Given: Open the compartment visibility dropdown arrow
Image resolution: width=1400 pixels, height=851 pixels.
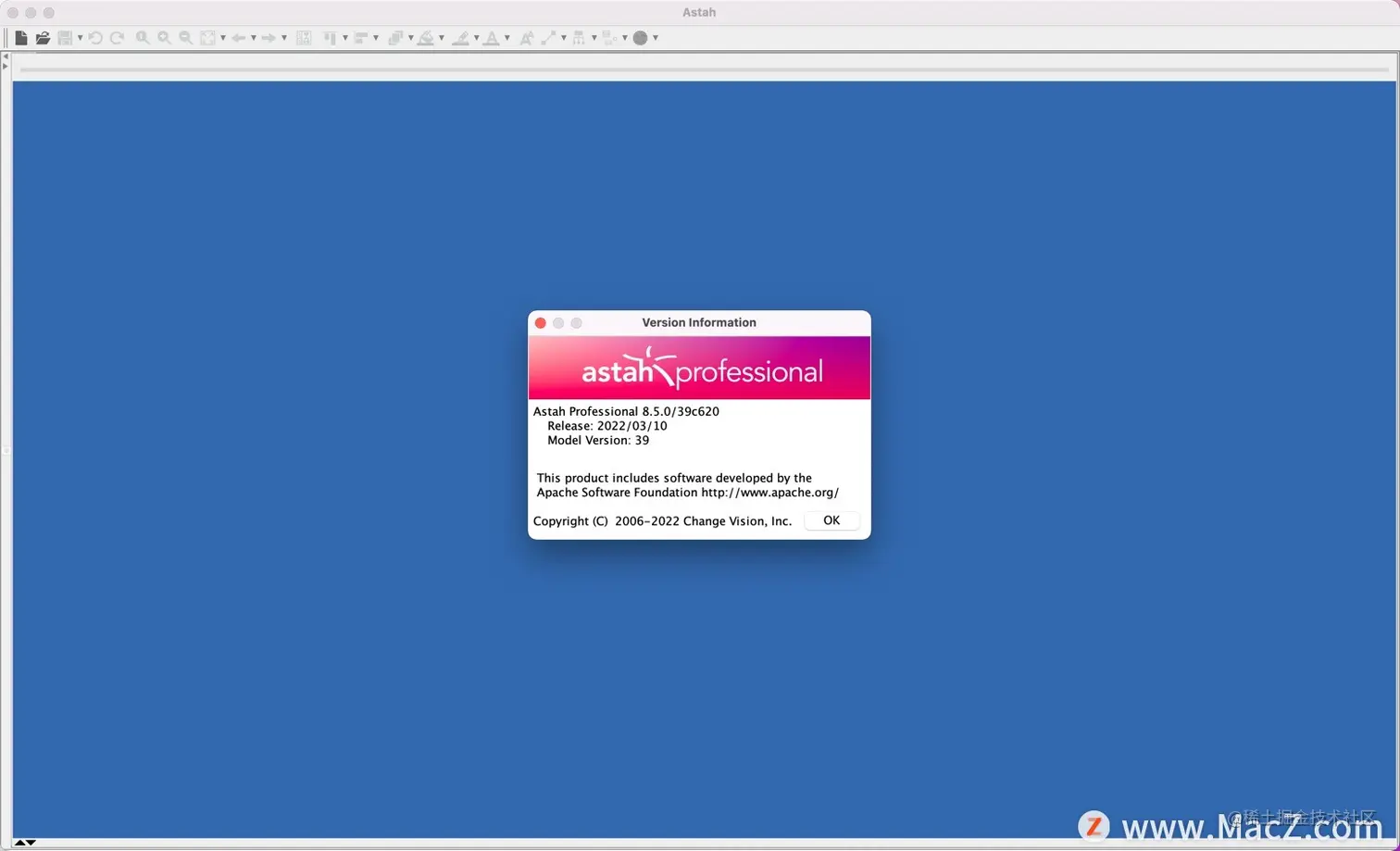Looking at the screenshot, I should point(625,38).
